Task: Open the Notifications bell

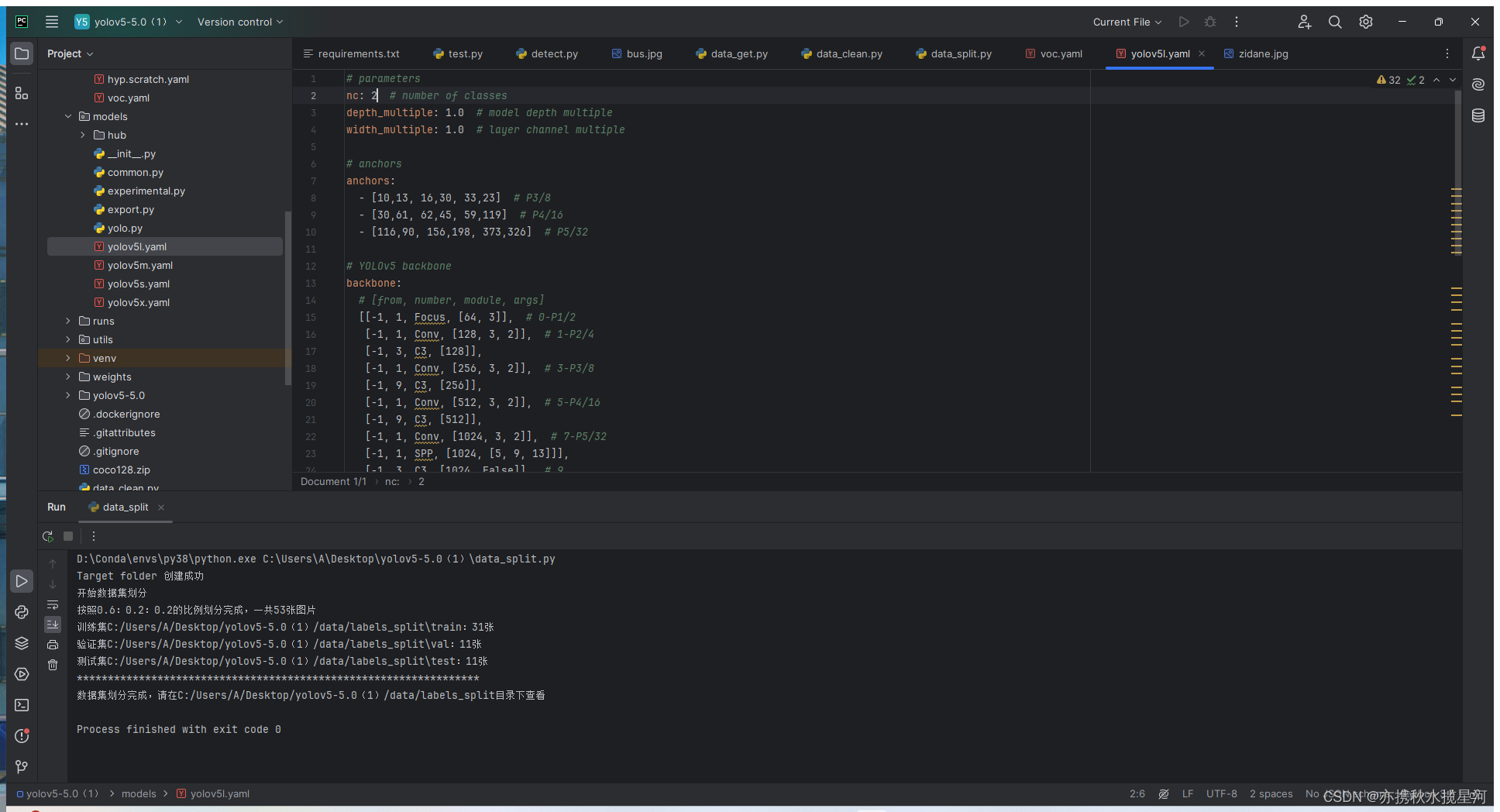Action: click(1478, 53)
